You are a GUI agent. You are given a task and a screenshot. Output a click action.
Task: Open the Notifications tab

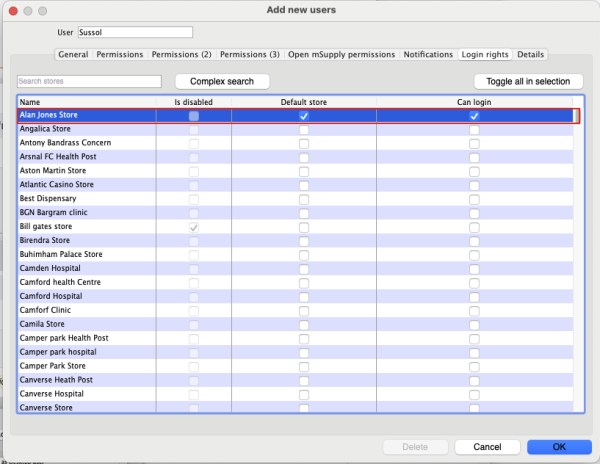pyautogui.click(x=428, y=54)
